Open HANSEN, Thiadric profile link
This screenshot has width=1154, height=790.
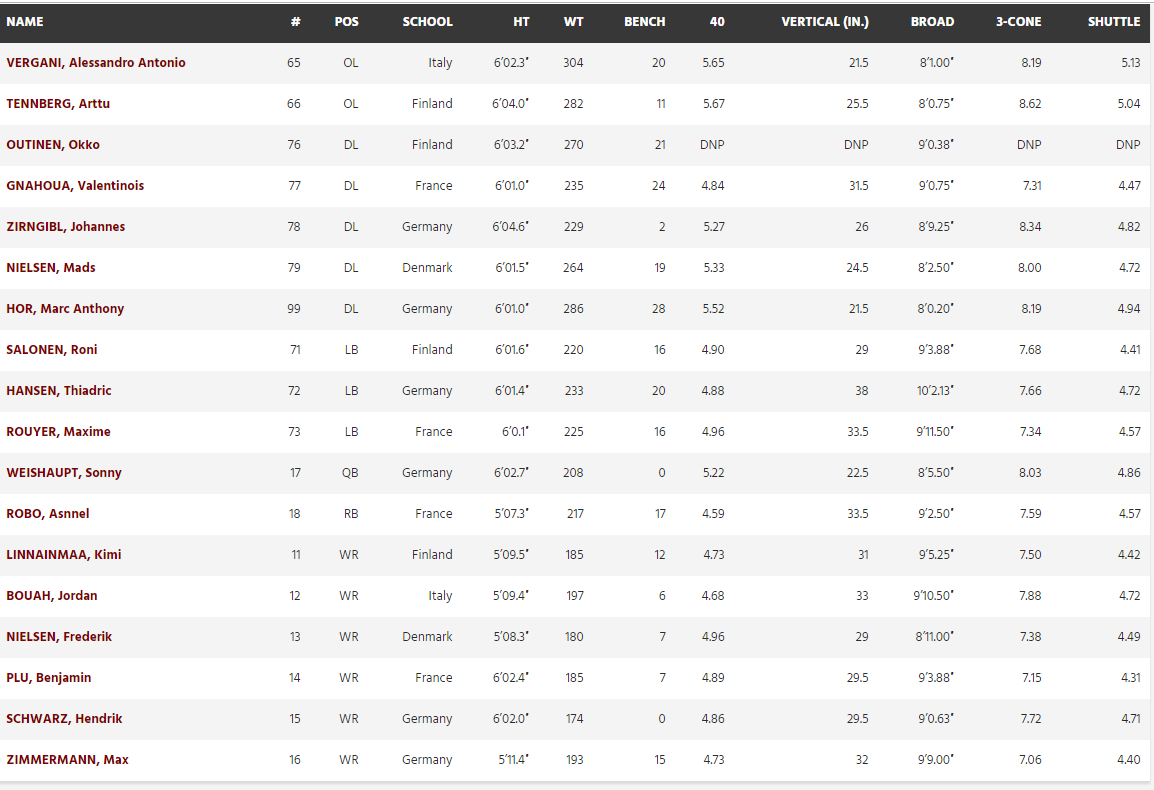[x=59, y=391]
